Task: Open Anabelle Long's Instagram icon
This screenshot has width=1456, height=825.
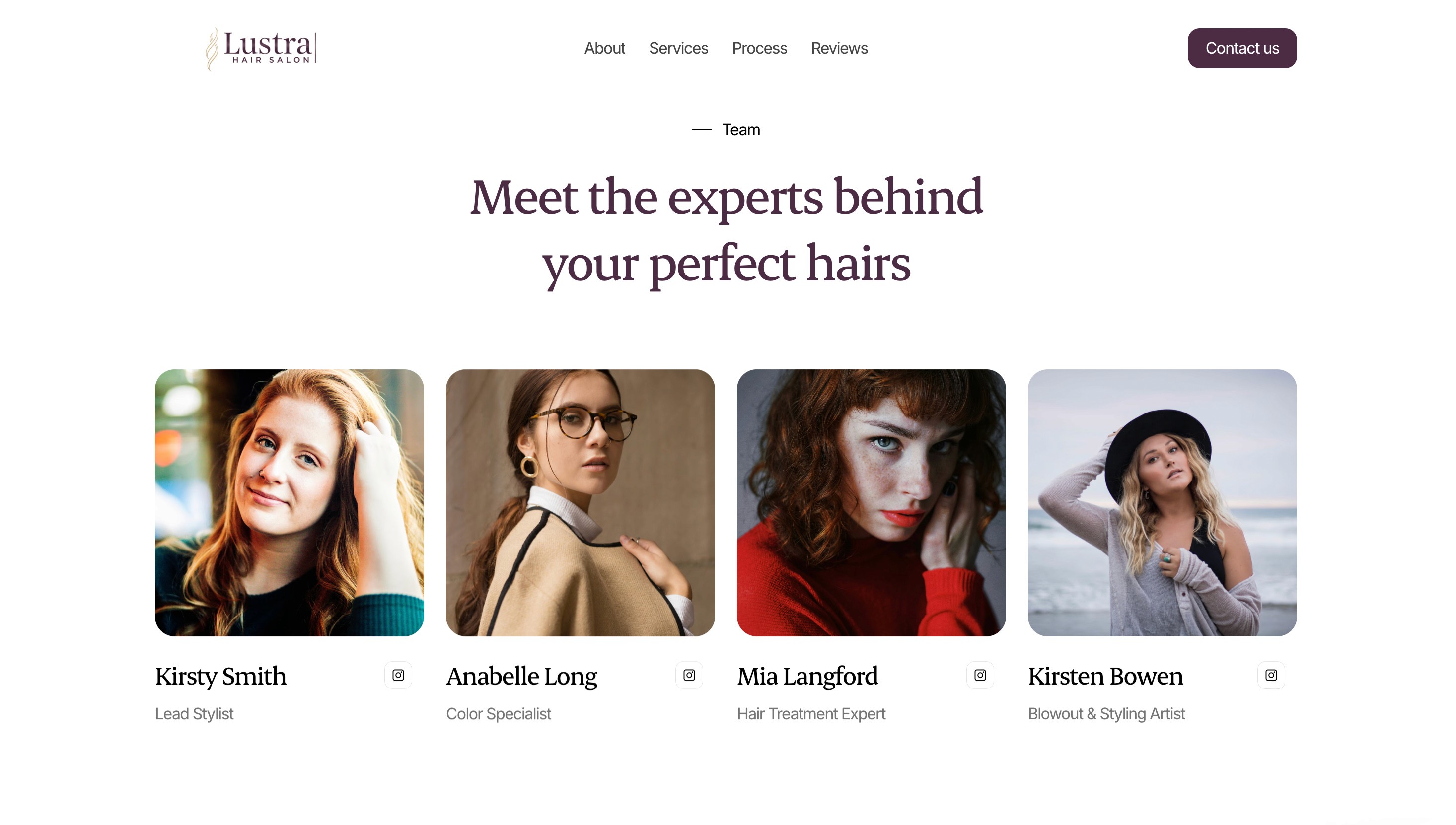Action: (x=689, y=675)
